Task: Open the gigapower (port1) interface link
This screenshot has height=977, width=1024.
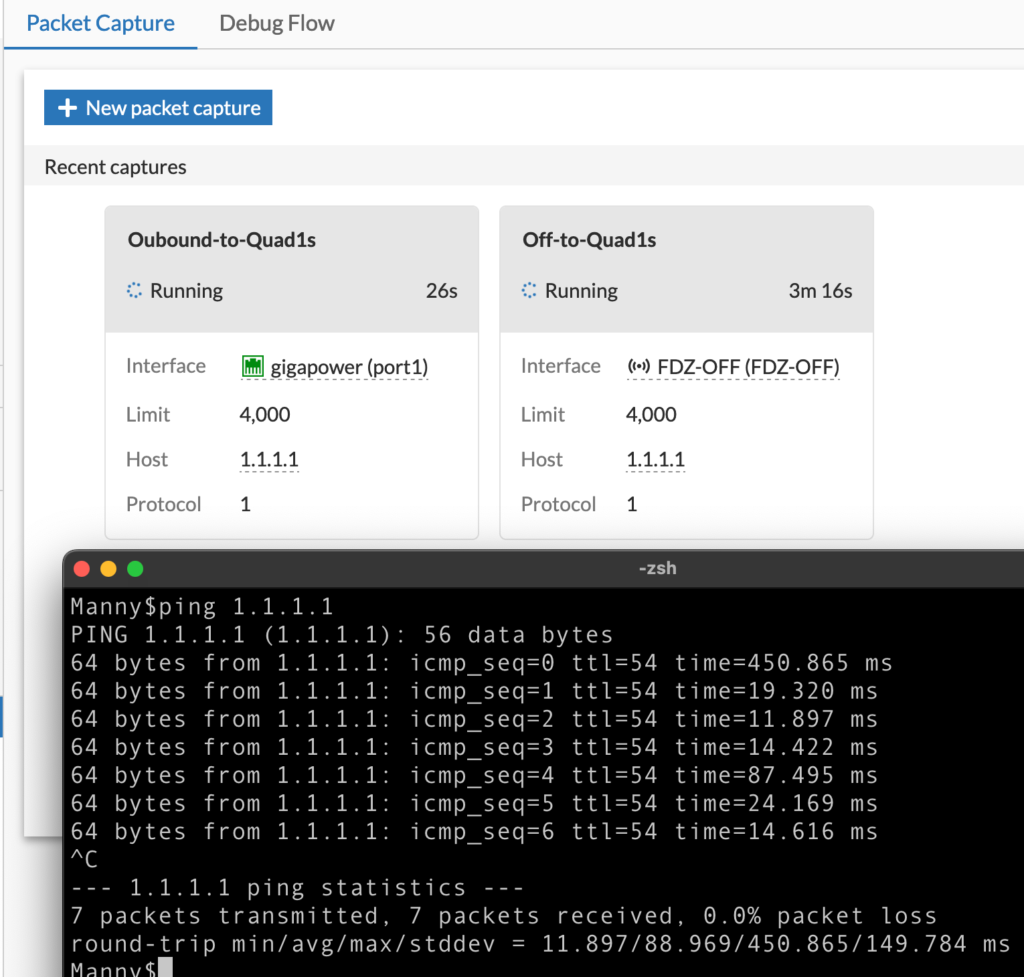Action: (349, 367)
